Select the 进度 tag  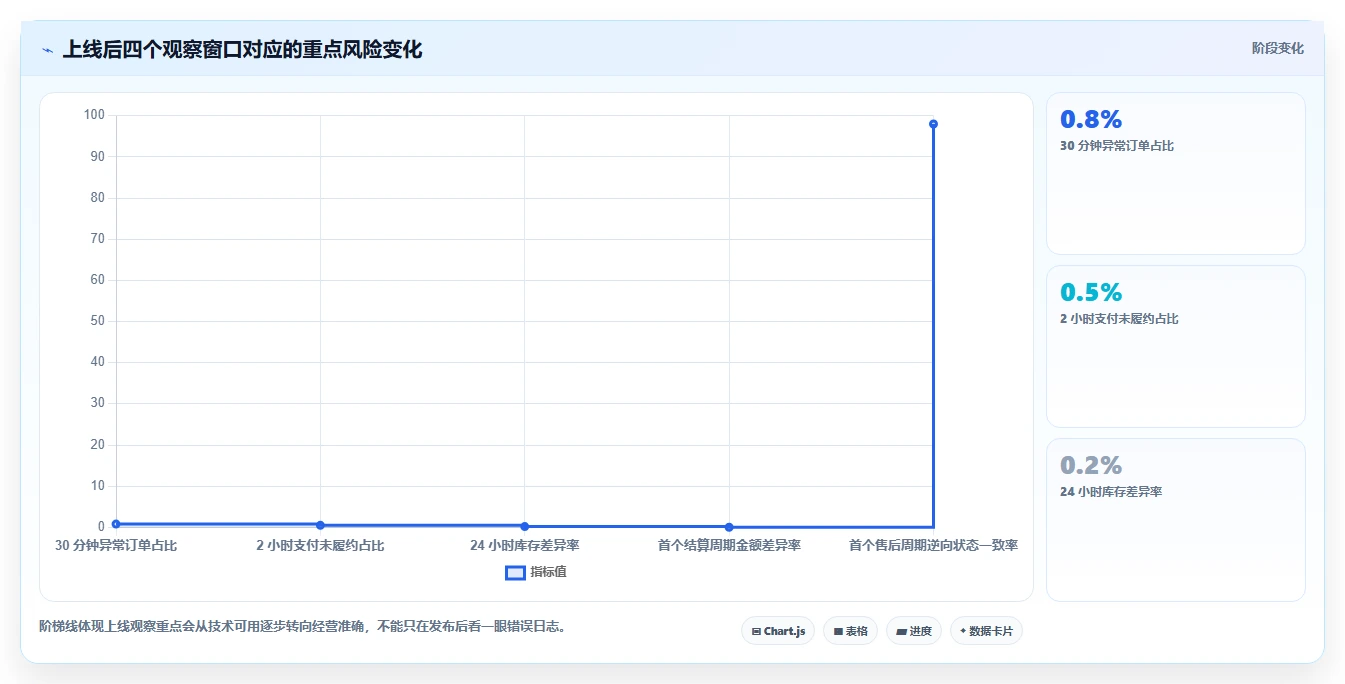click(914, 631)
